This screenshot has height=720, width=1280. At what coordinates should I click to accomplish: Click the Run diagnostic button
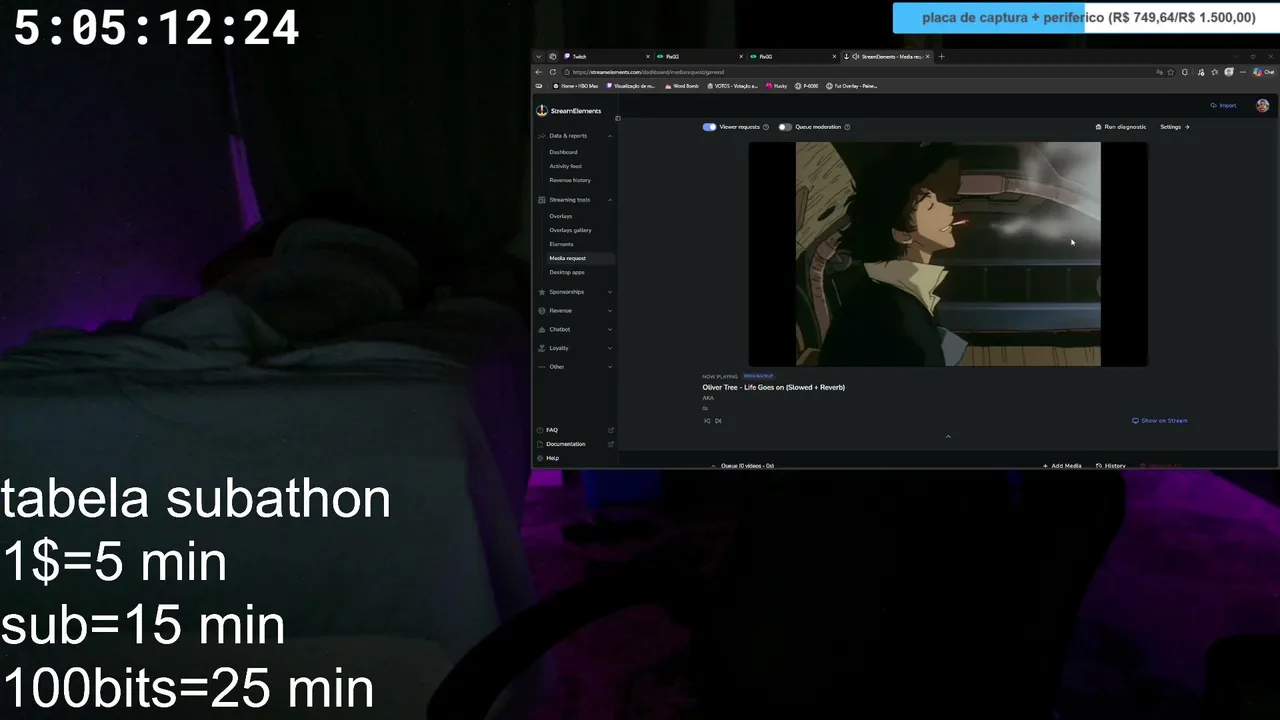1121,127
